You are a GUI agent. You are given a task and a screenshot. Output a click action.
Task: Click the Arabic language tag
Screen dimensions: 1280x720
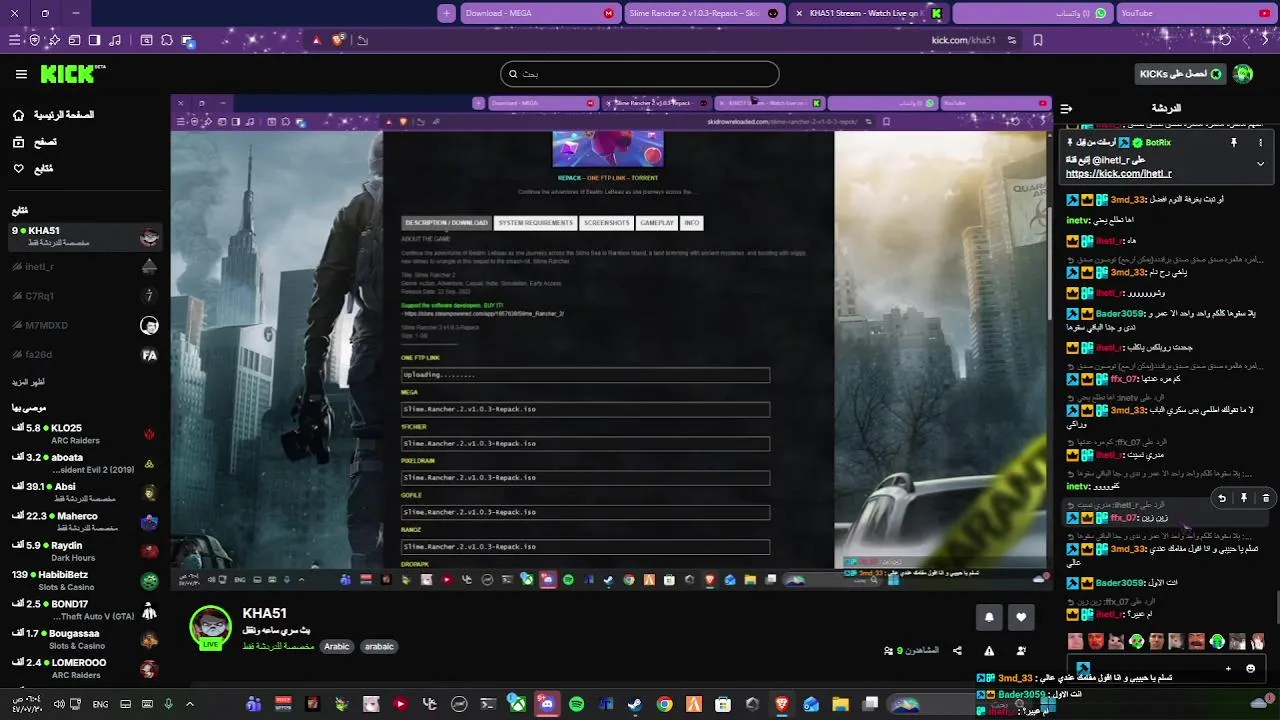(x=337, y=646)
